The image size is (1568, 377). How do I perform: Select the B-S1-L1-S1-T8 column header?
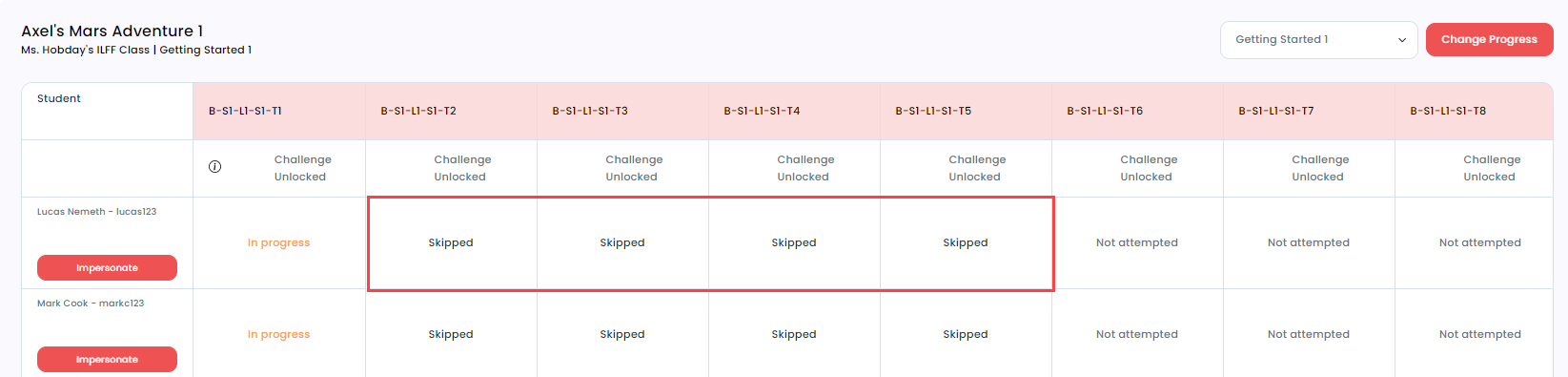pos(1448,111)
